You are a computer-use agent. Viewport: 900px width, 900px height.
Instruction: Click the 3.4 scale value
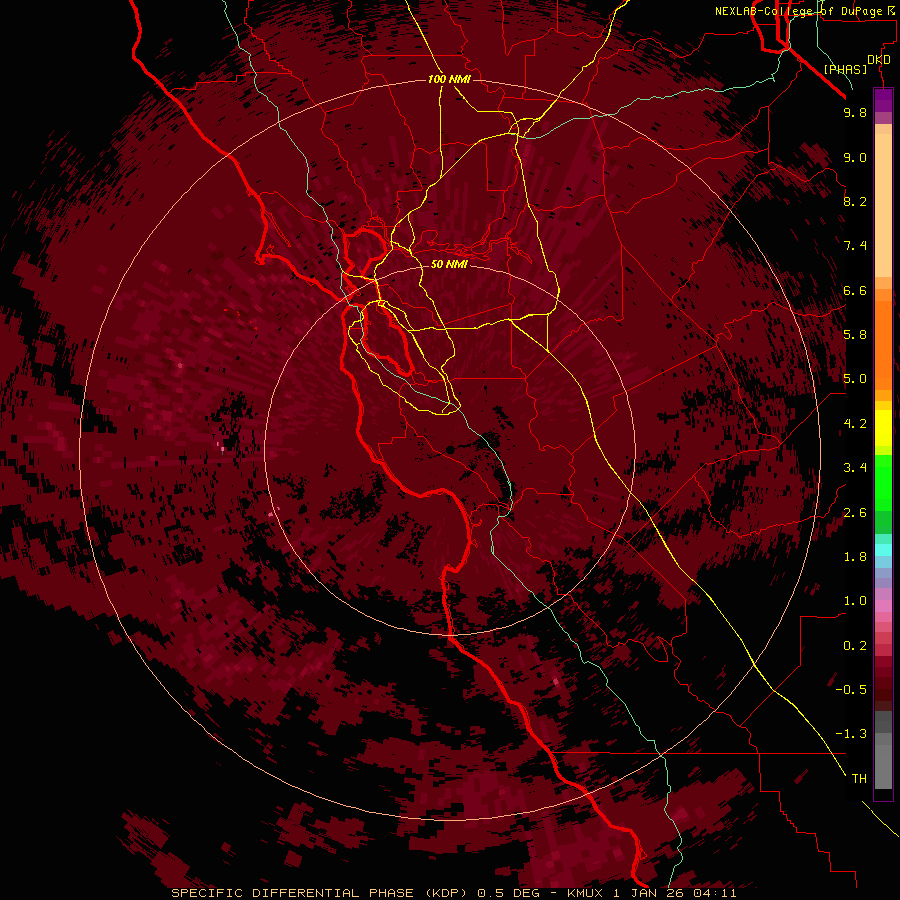(x=855, y=468)
